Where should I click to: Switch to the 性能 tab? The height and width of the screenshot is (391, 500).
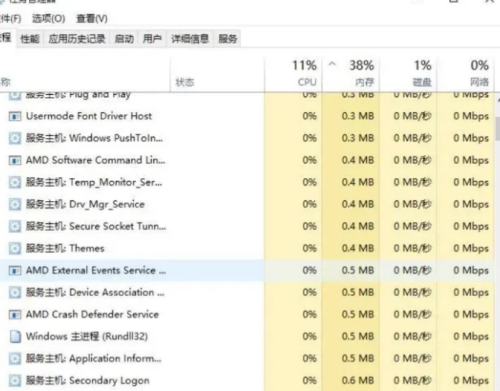(x=30, y=39)
